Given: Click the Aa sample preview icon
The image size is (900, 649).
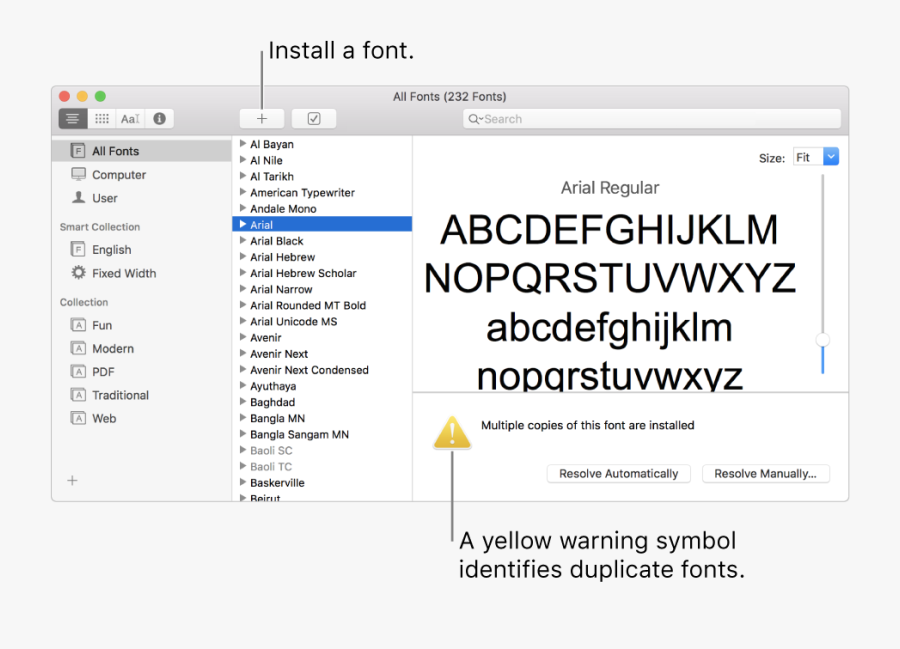Looking at the screenshot, I should [129, 118].
